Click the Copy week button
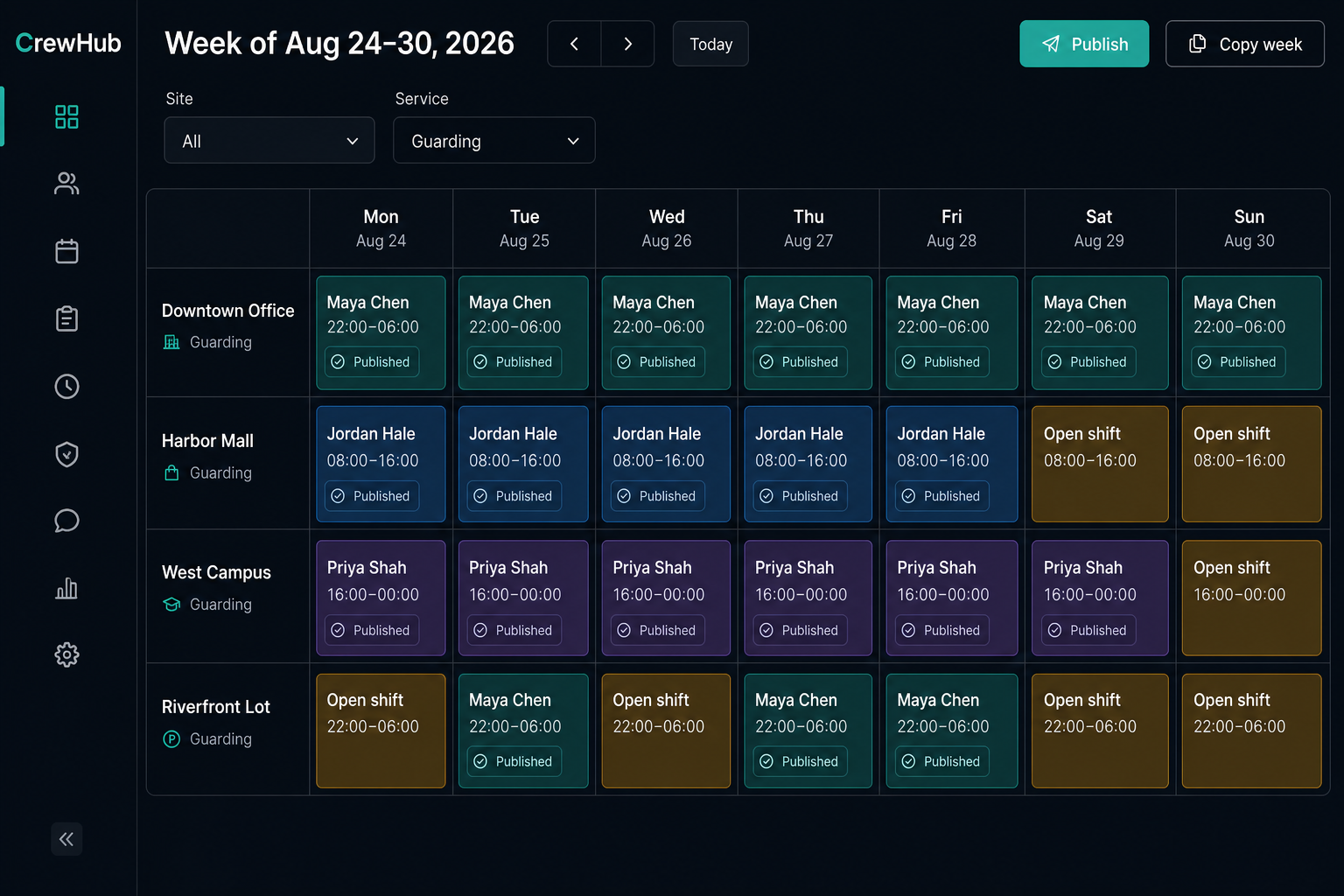The width and height of the screenshot is (1344, 896). [1245, 44]
